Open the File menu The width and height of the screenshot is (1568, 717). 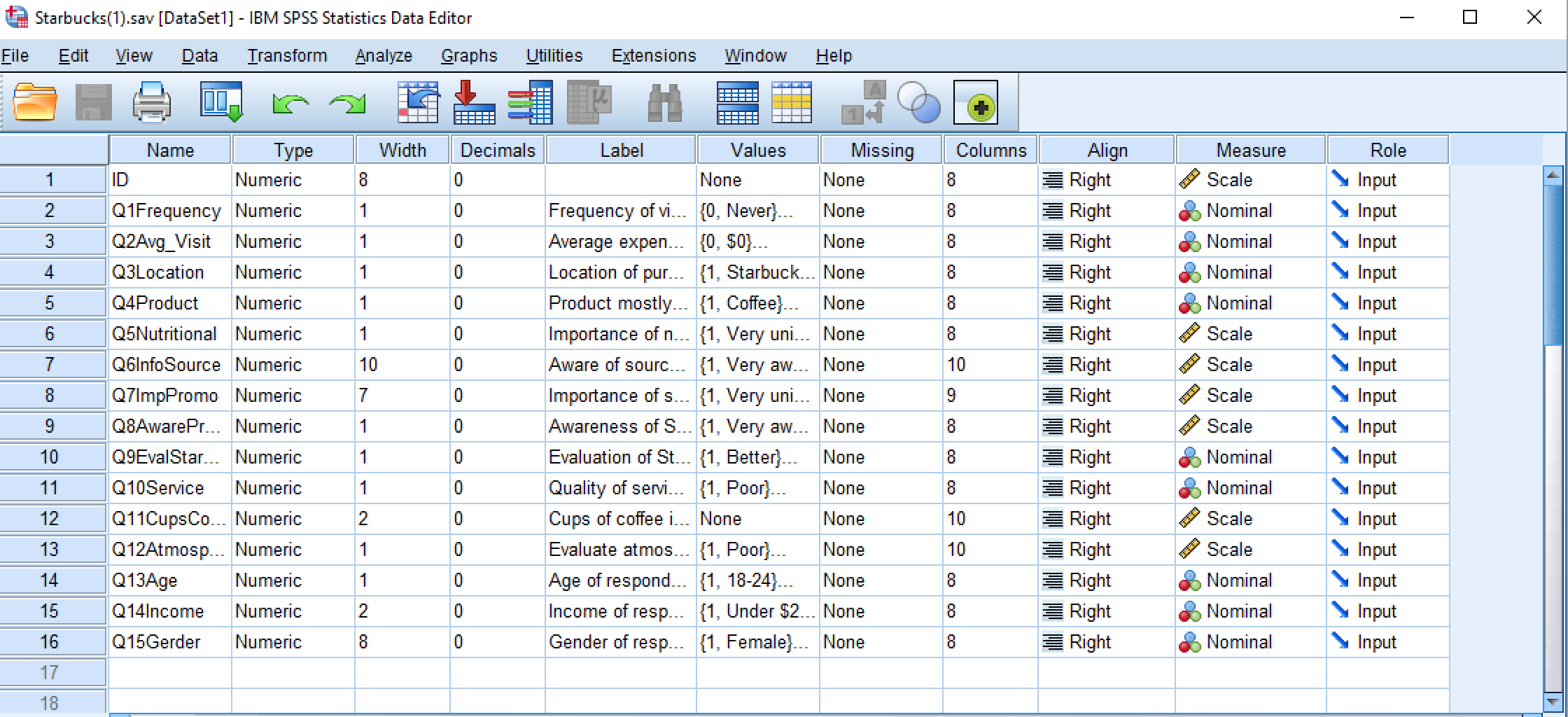[x=15, y=55]
